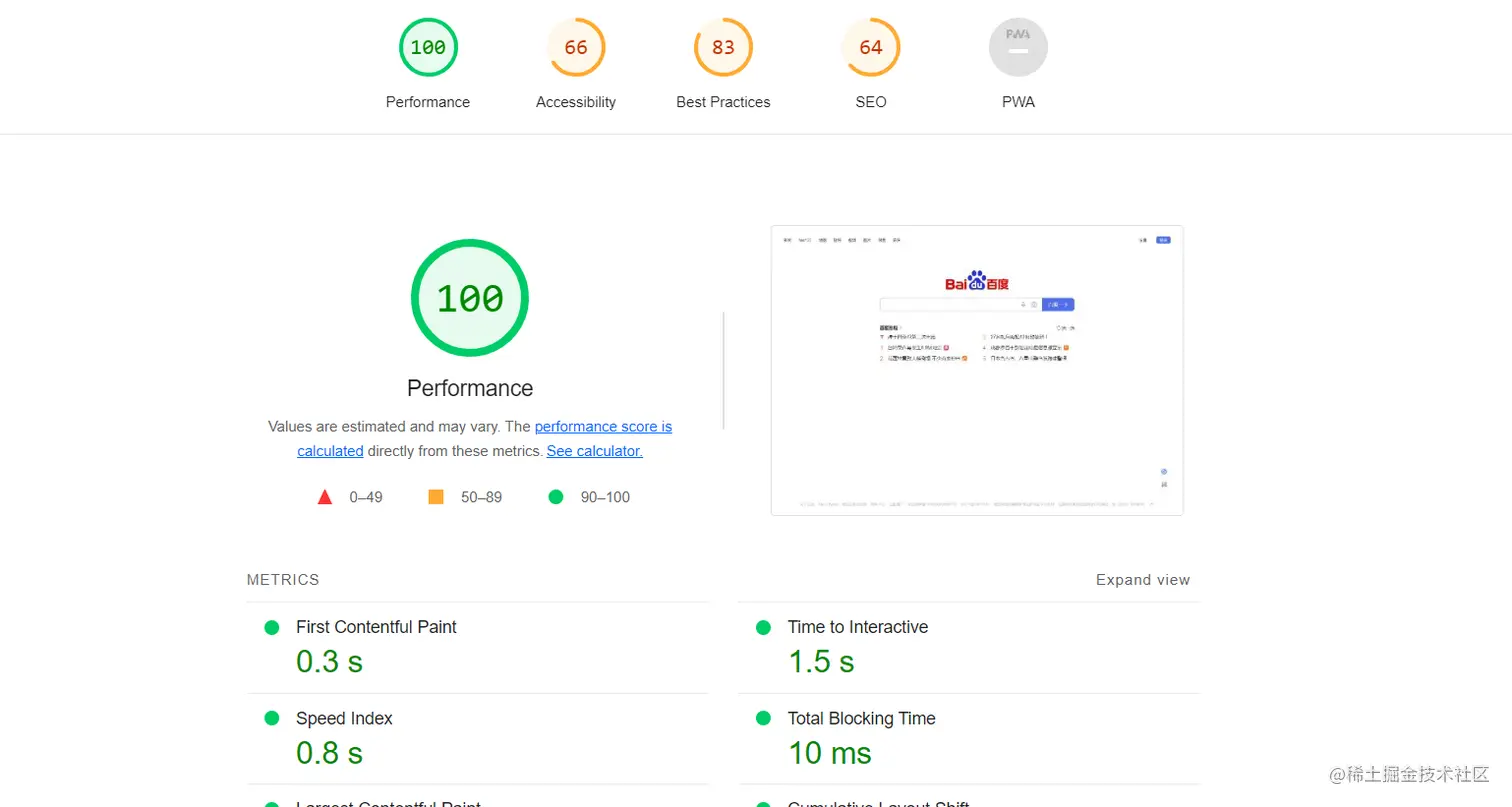Click the green circle 90–100 legend icon
Screen dimensions: 1512x807
[556, 497]
